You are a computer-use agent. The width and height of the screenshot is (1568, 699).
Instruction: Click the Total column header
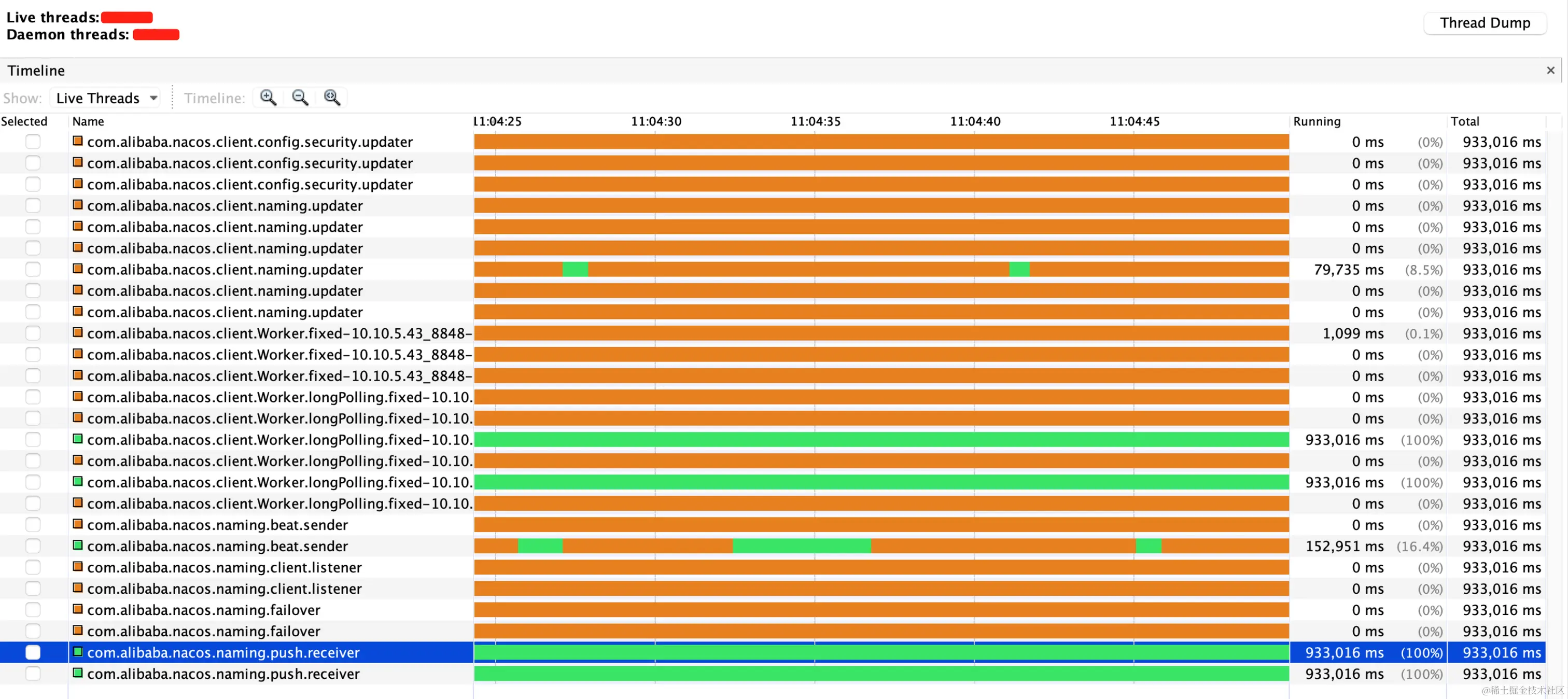coord(1464,121)
